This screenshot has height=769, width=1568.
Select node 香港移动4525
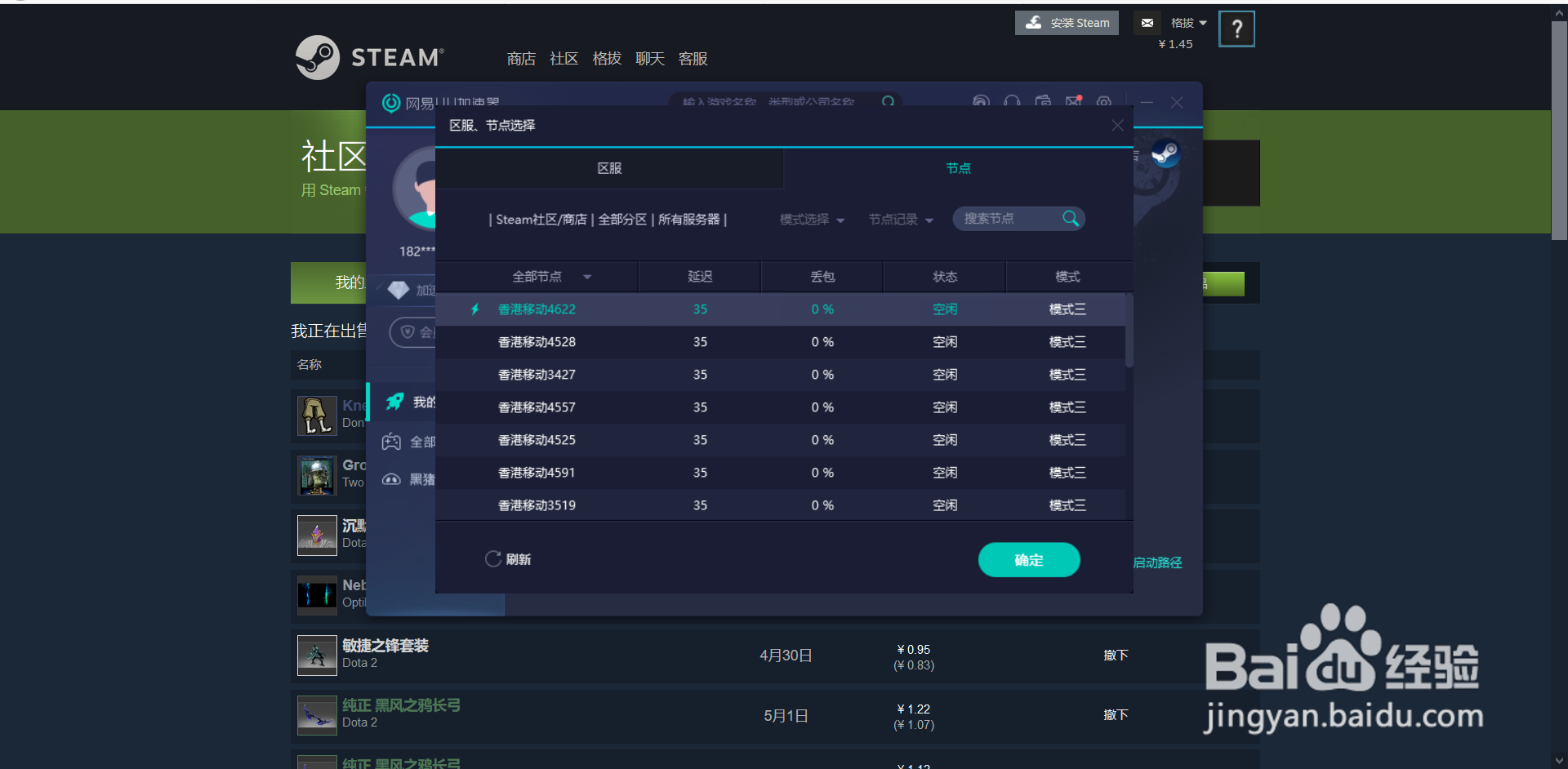(x=780, y=440)
